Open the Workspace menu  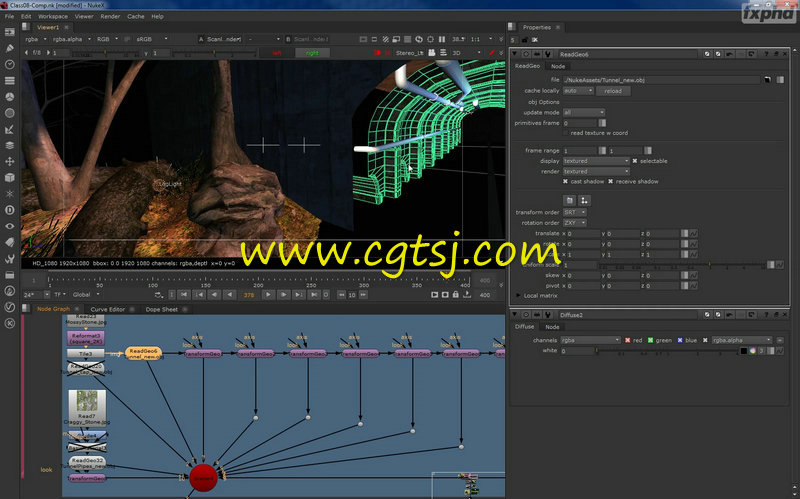click(x=53, y=16)
